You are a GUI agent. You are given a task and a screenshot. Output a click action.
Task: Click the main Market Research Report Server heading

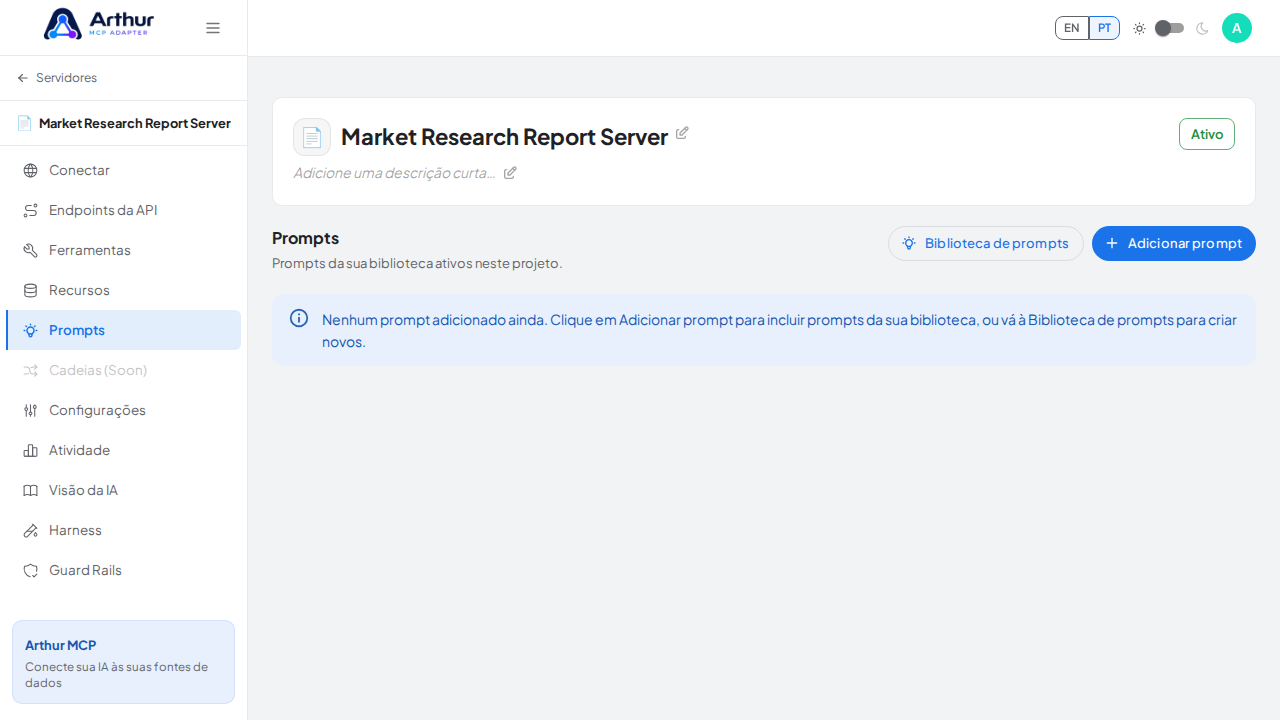click(x=504, y=137)
